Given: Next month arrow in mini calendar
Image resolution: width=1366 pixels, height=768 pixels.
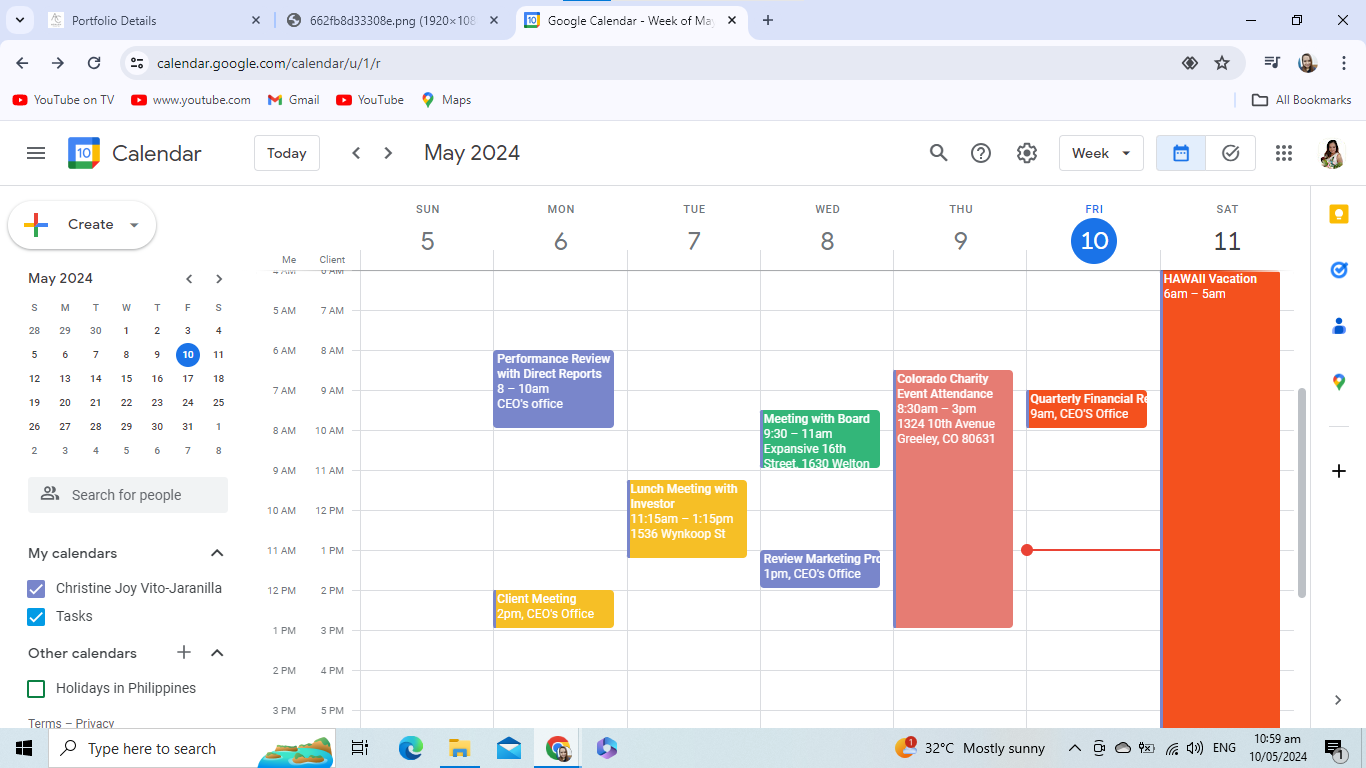Looking at the screenshot, I should point(219,279).
